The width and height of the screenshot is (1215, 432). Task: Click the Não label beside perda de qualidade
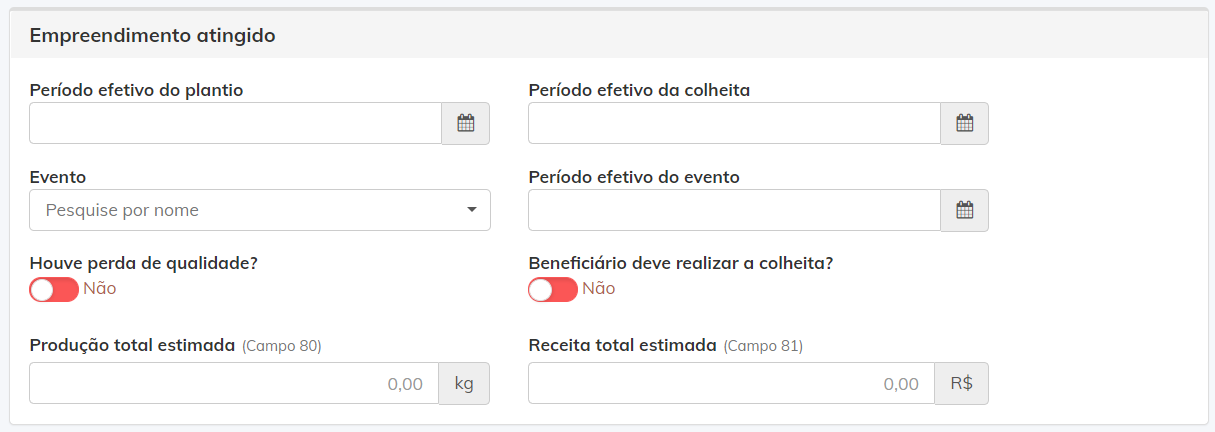[x=100, y=289]
